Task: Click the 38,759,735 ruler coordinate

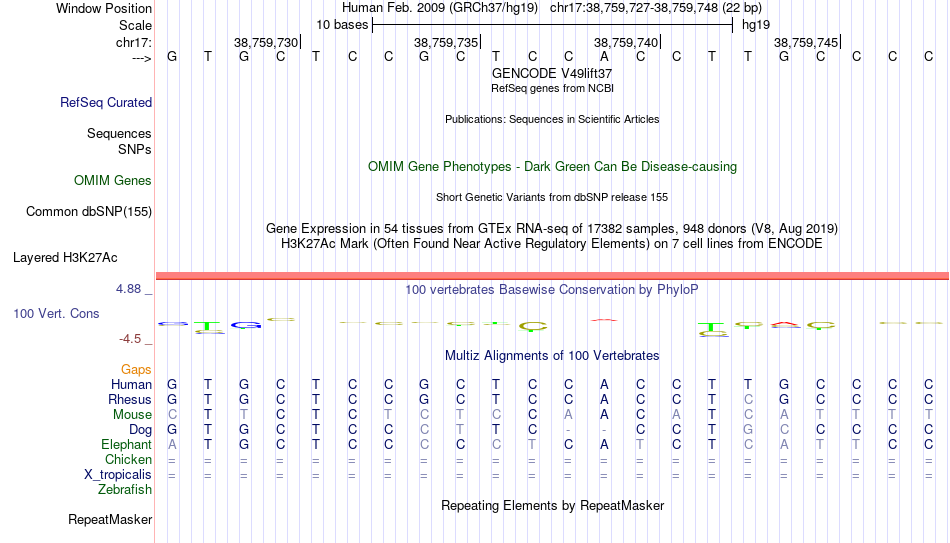Action: pyautogui.click(x=446, y=42)
